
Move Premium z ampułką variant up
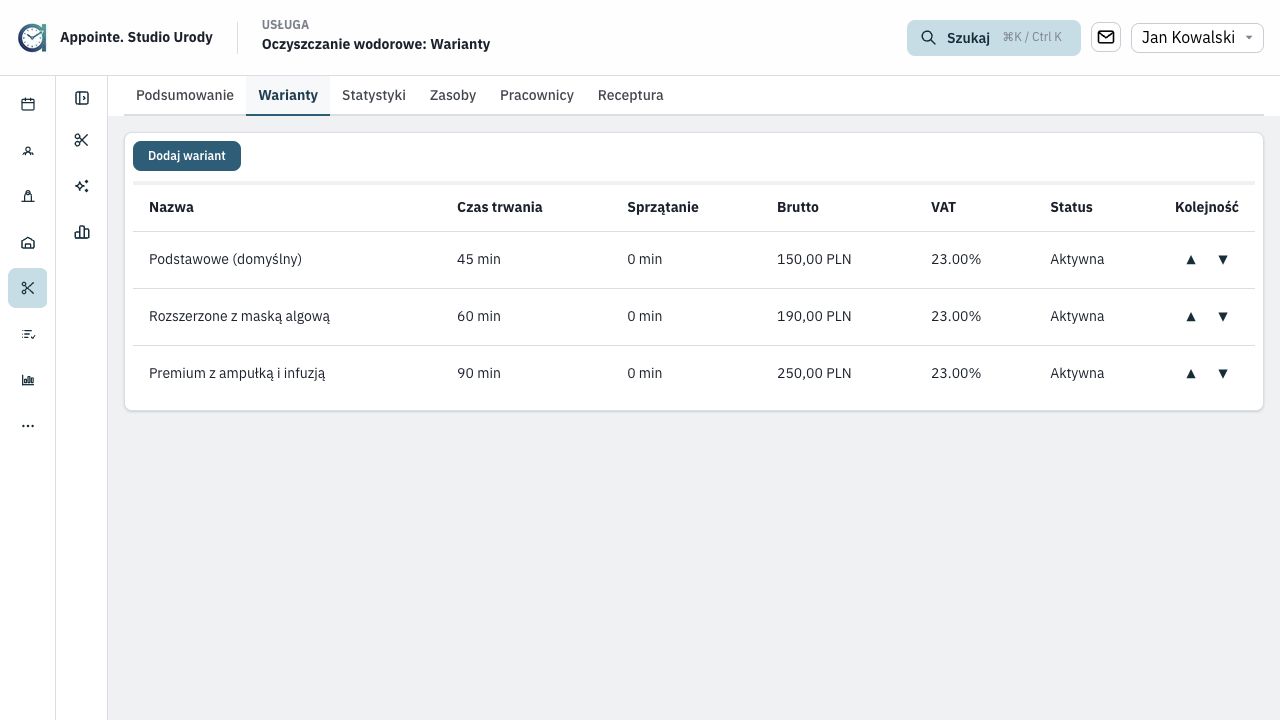(1190, 373)
